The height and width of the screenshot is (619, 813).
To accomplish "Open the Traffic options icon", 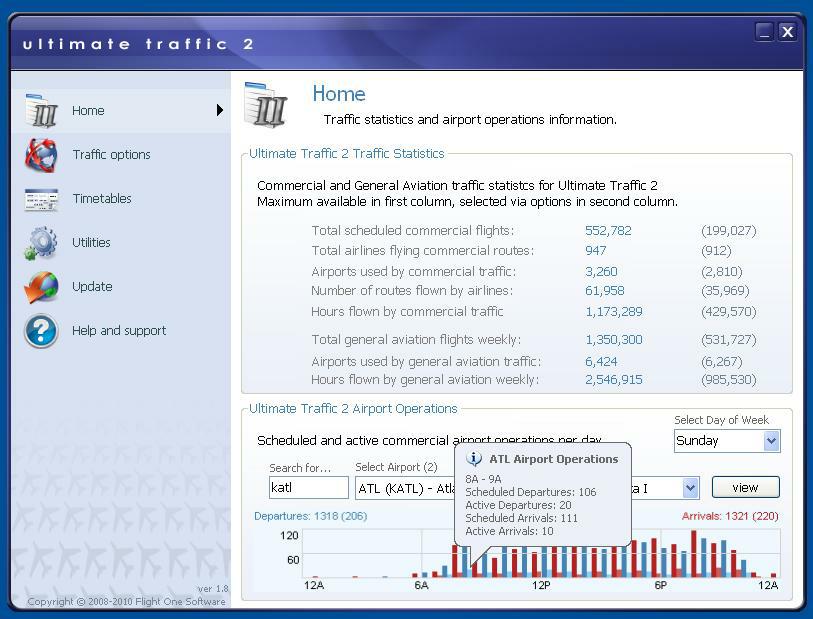I will (x=41, y=155).
